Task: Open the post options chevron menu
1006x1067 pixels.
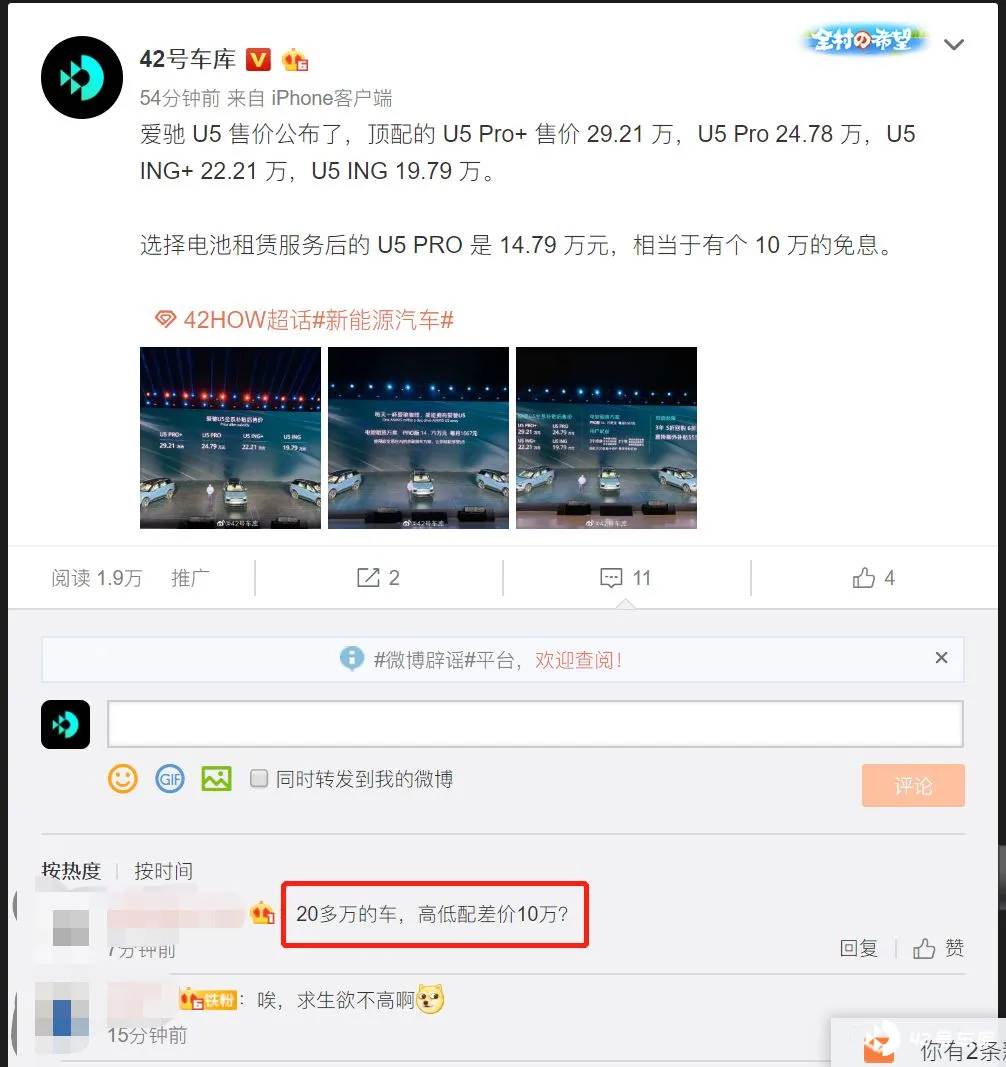Action: tap(954, 45)
